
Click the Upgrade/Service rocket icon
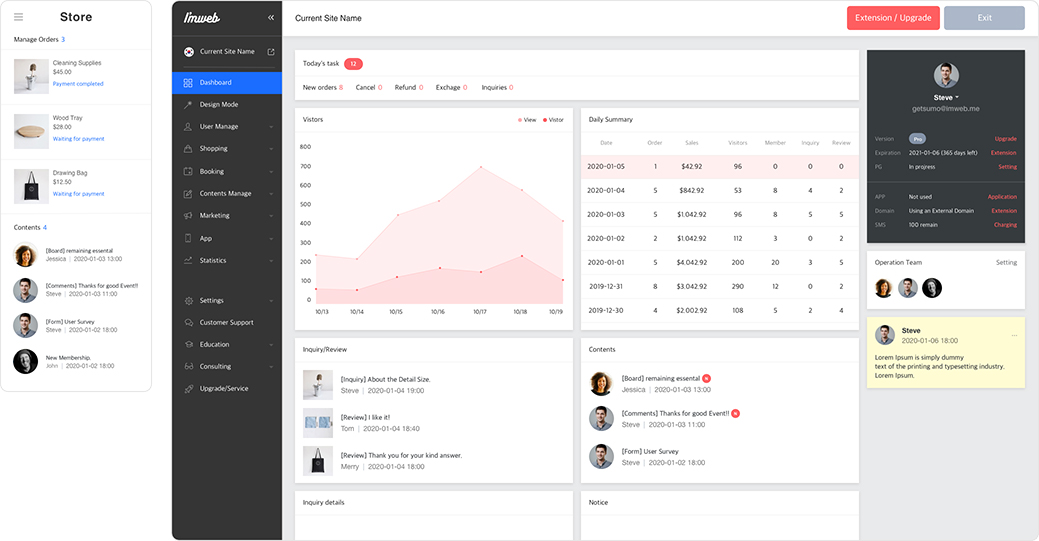click(188, 389)
